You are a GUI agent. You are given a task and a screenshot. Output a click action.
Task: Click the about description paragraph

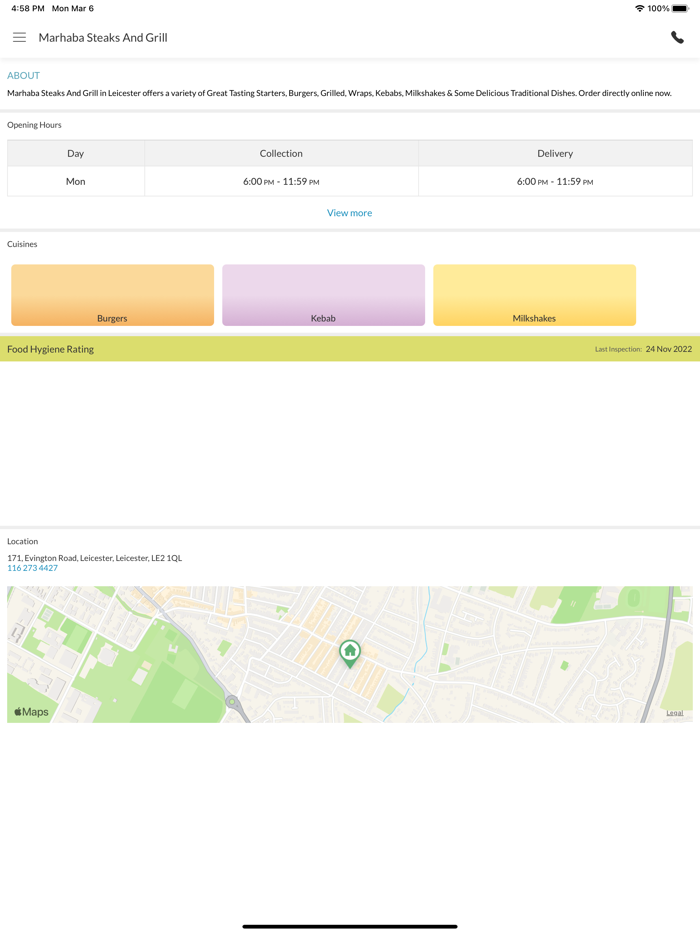coord(340,93)
